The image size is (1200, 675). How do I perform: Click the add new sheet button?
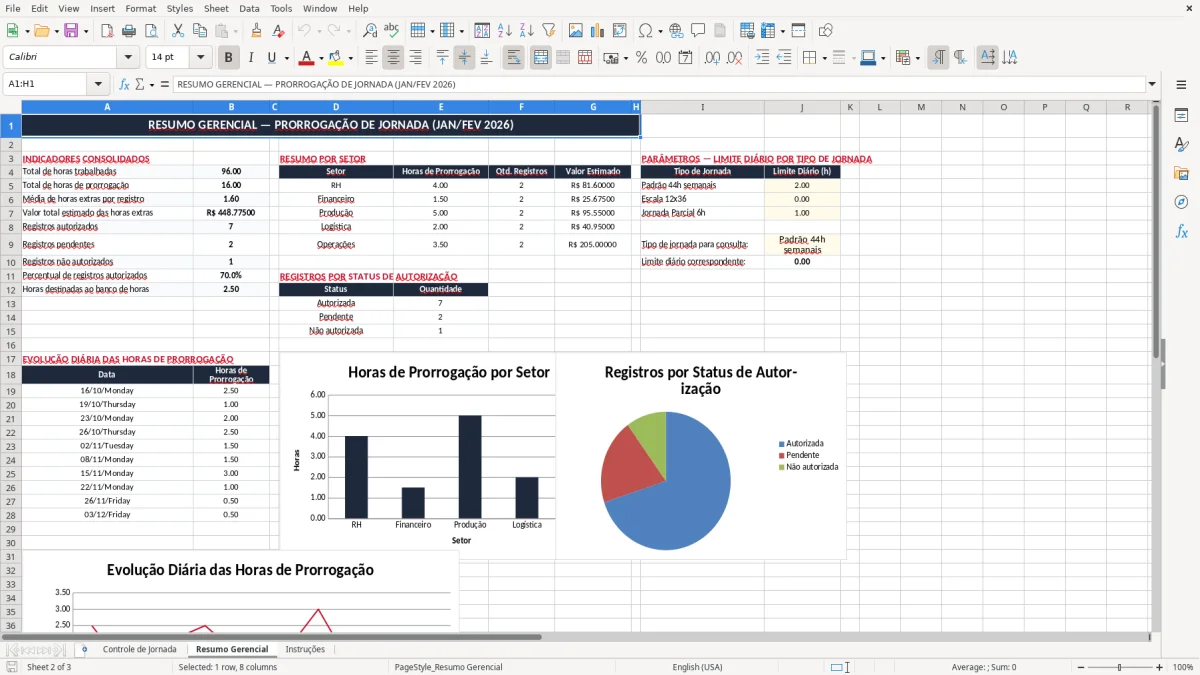pyautogui.click(x=84, y=649)
